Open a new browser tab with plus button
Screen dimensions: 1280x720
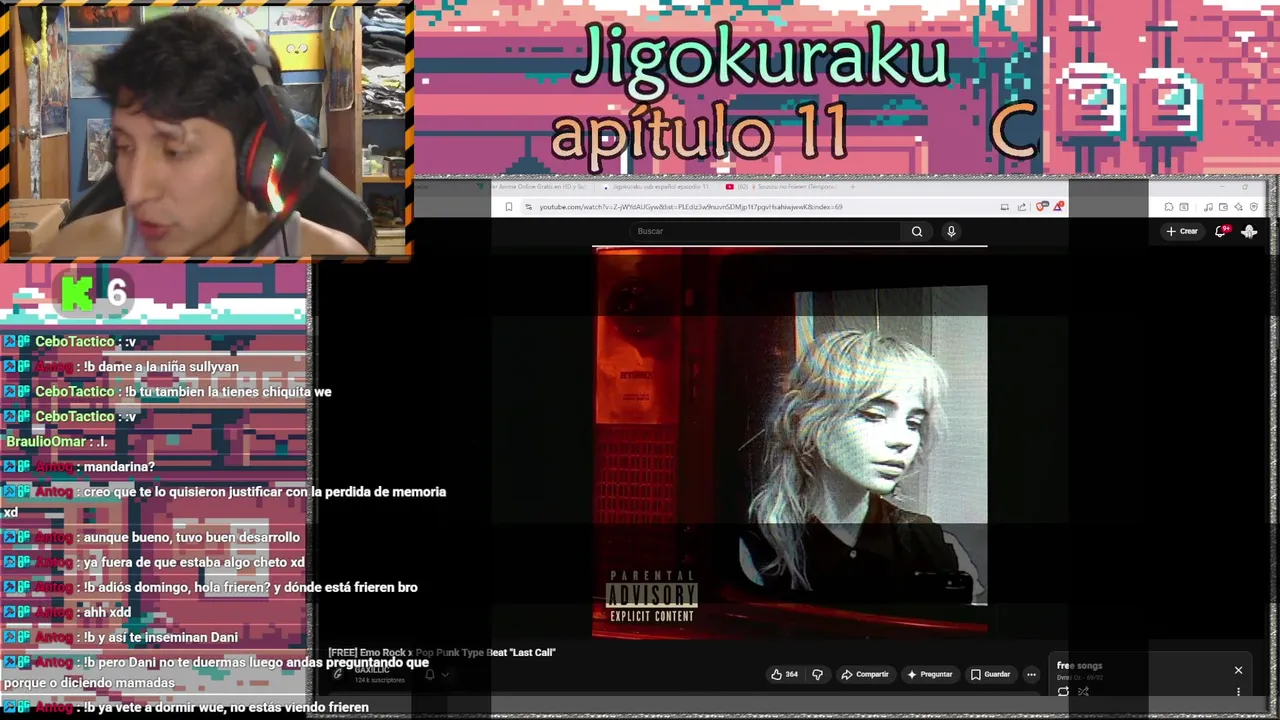point(853,187)
